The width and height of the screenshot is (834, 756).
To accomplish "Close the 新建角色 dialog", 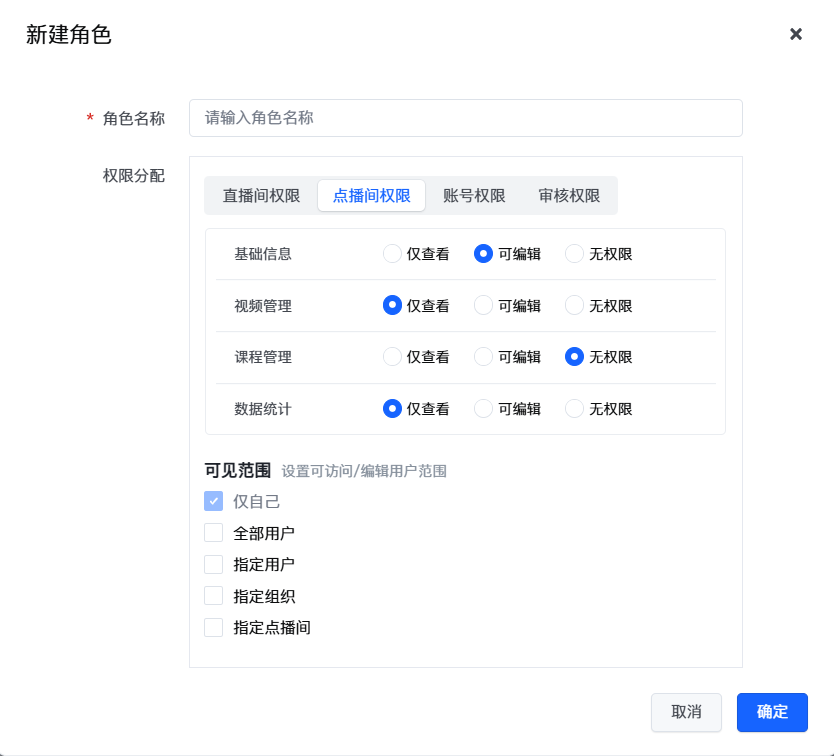I will click(x=796, y=34).
